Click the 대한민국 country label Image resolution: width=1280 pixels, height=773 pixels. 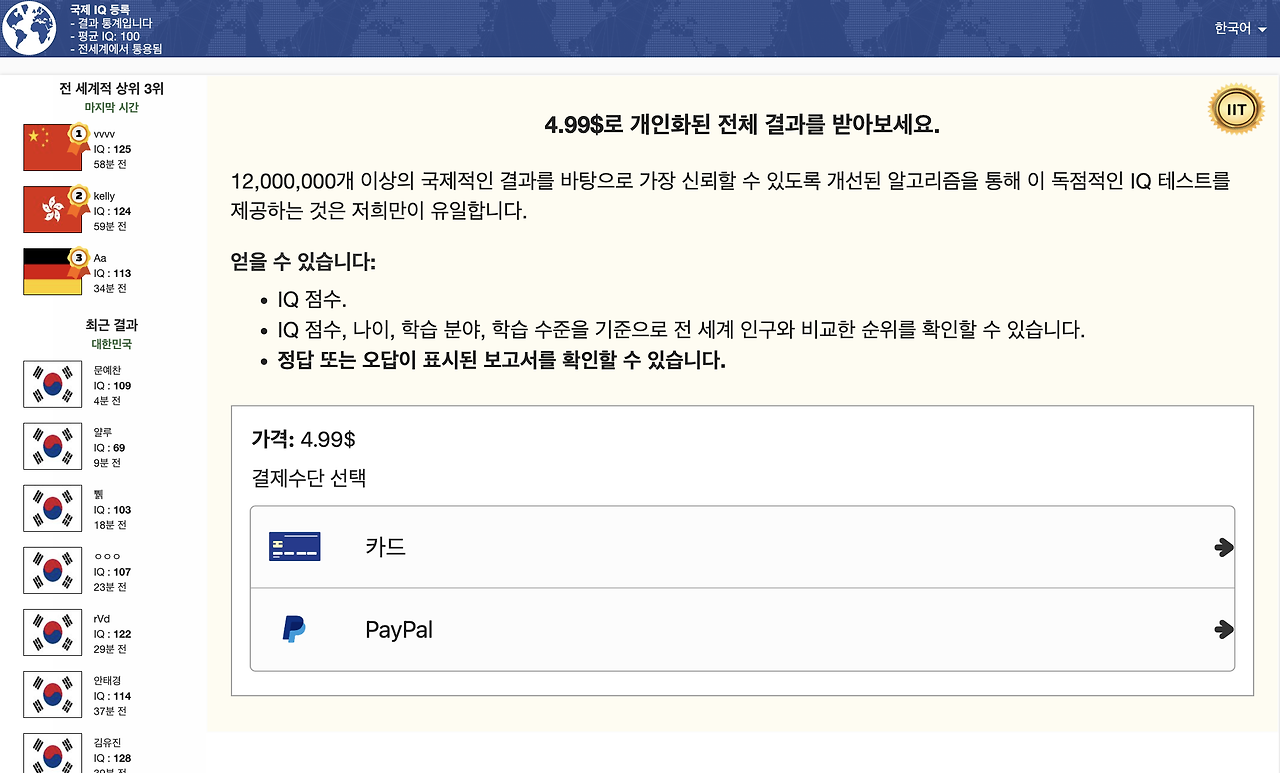point(112,344)
